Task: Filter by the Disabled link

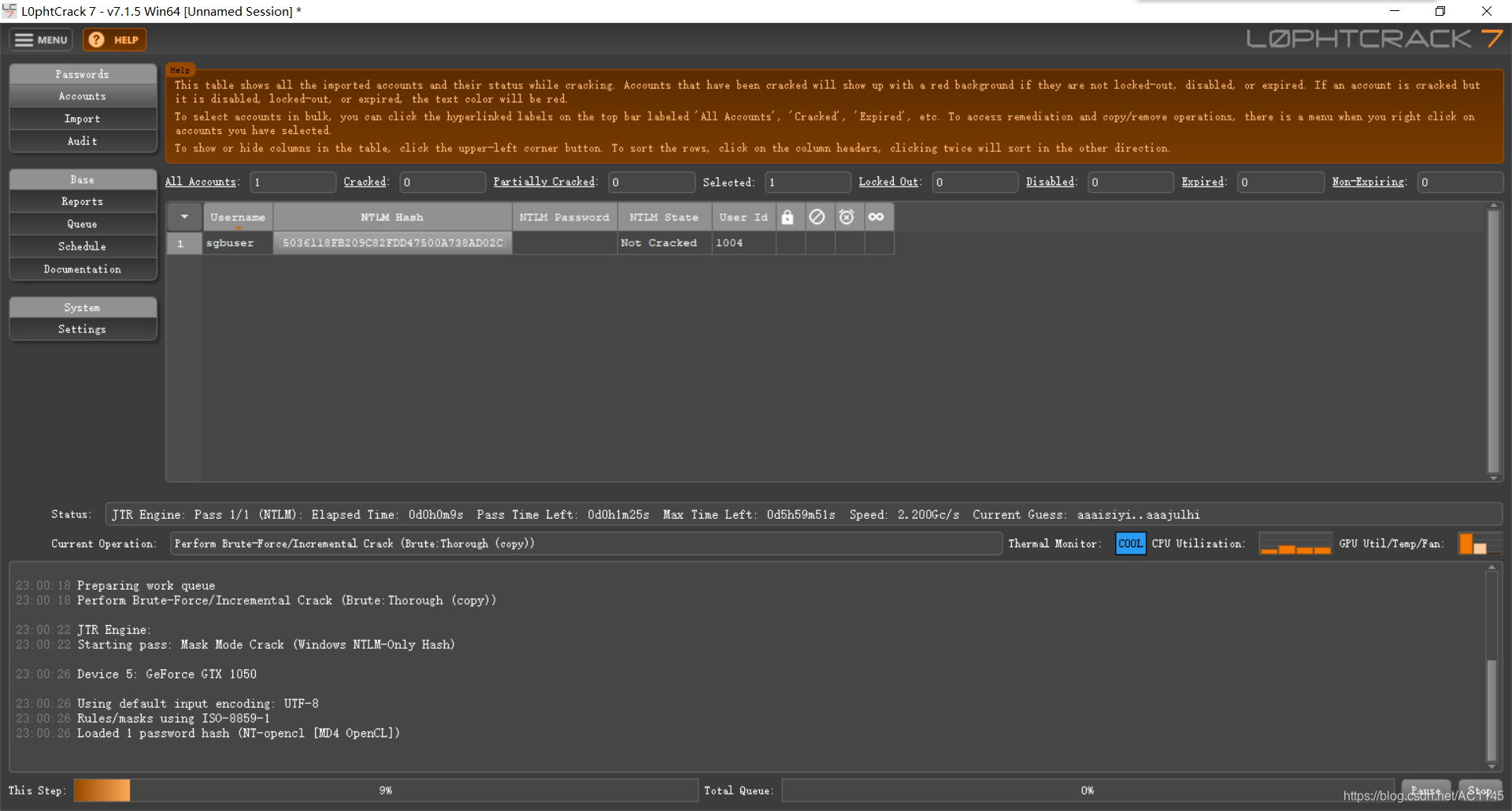Action: click(x=1050, y=182)
